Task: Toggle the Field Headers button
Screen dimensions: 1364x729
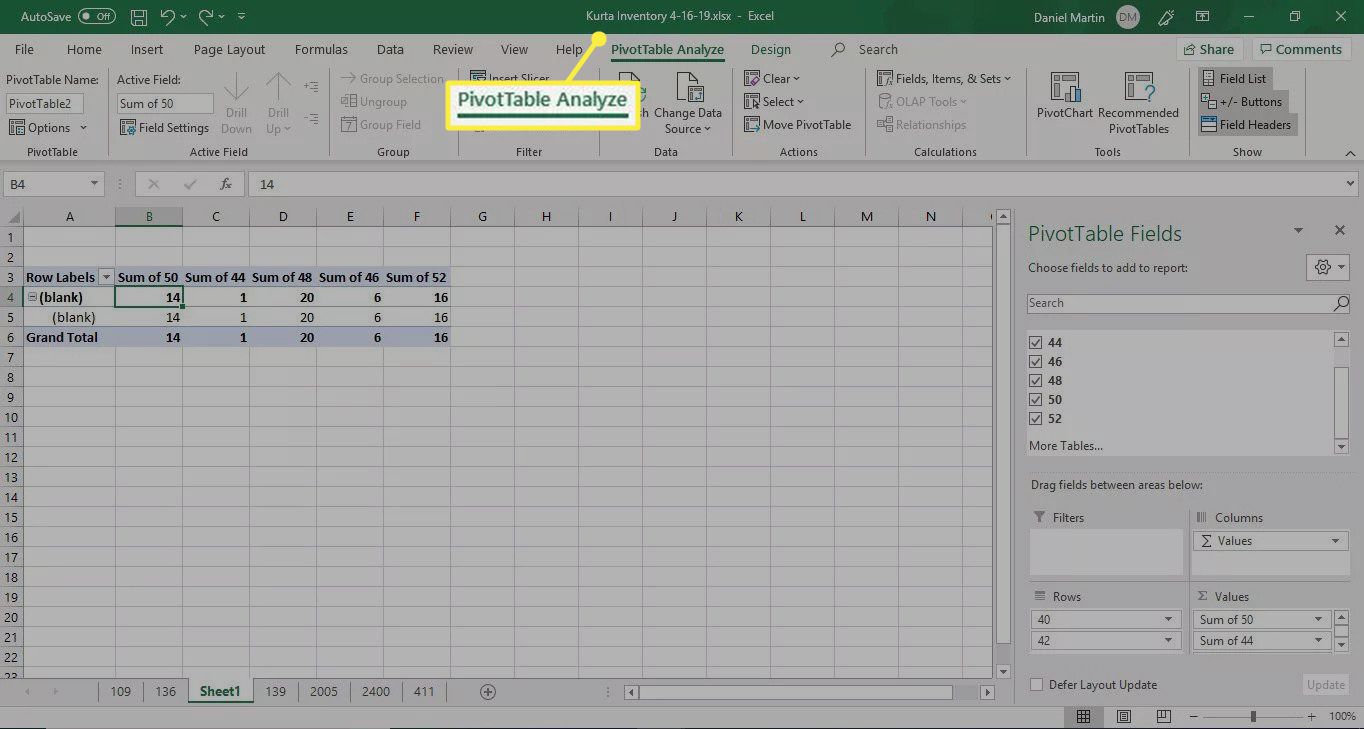Action: pos(1247,124)
